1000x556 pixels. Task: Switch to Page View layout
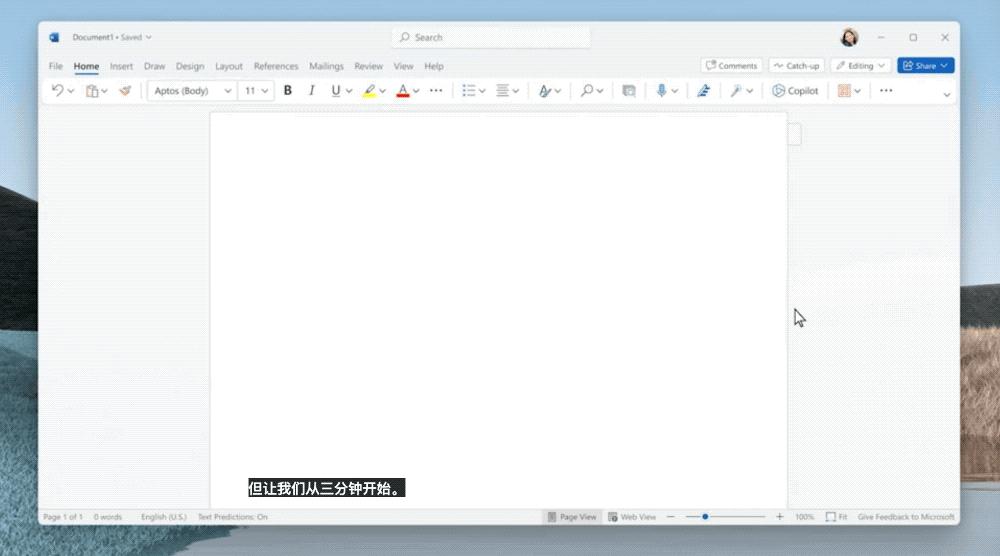(x=571, y=517)
